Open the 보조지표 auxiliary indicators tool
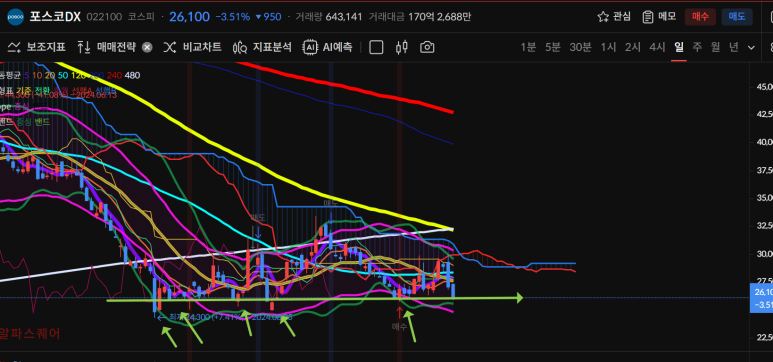The height and width of the screenshot is (362, 773). [x=36, y=47]
